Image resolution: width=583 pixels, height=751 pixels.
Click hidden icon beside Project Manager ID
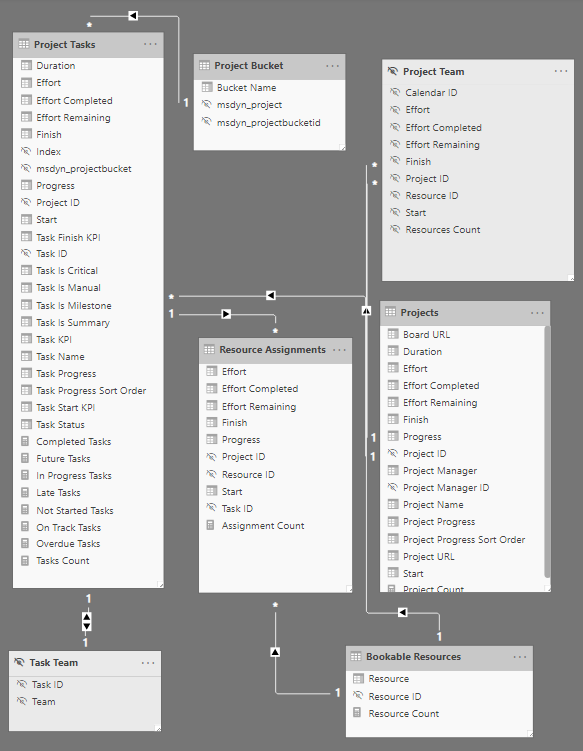(393, 488)
